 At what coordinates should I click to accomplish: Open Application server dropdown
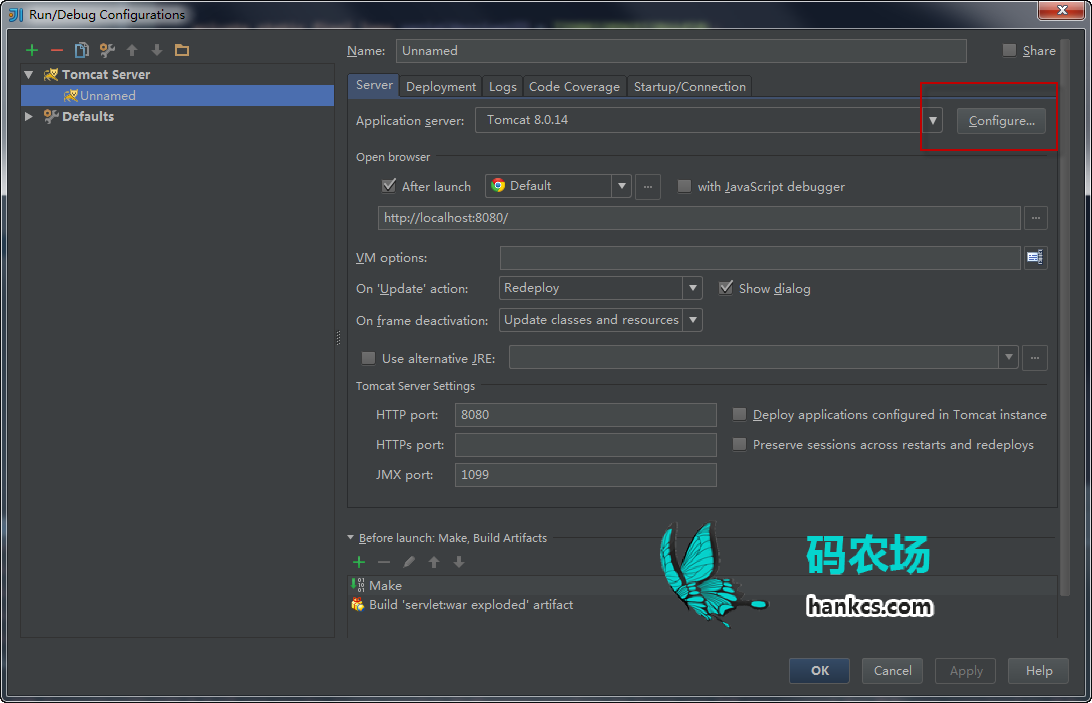pos(933,121)
